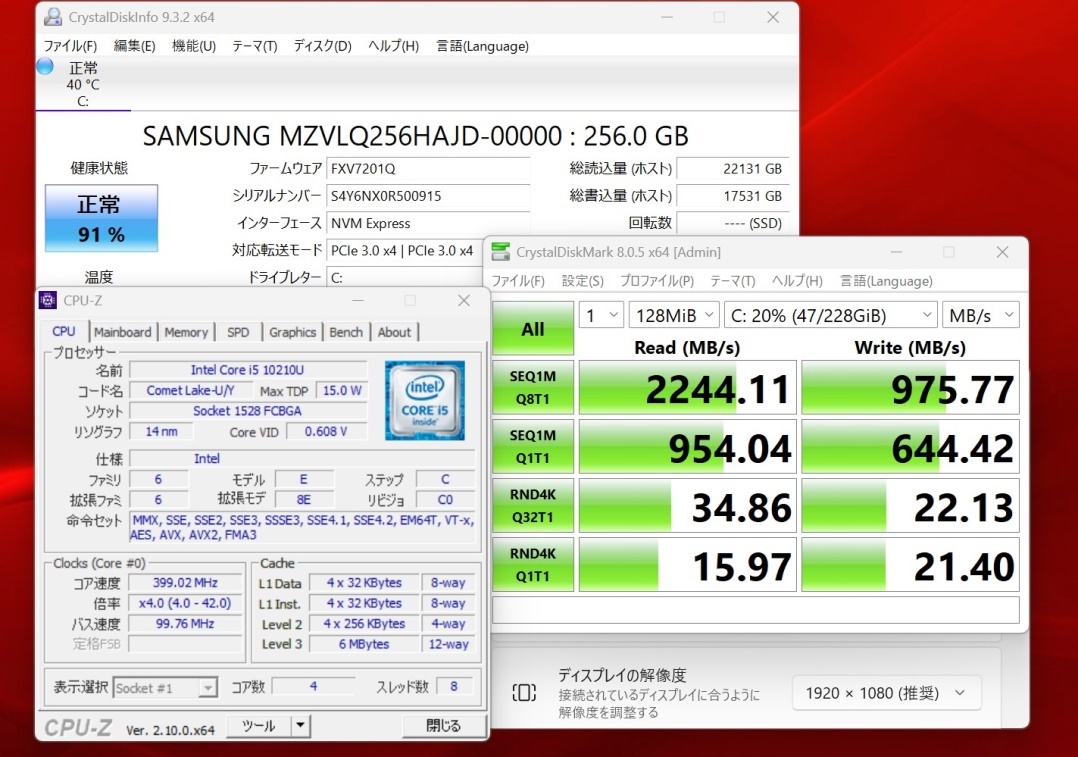Image resolution: width=1078 pixels, height=757 pixels.
Task: Open ヘルプ(H) menu in CrystalDiskInfo
Action: [393, 46]
